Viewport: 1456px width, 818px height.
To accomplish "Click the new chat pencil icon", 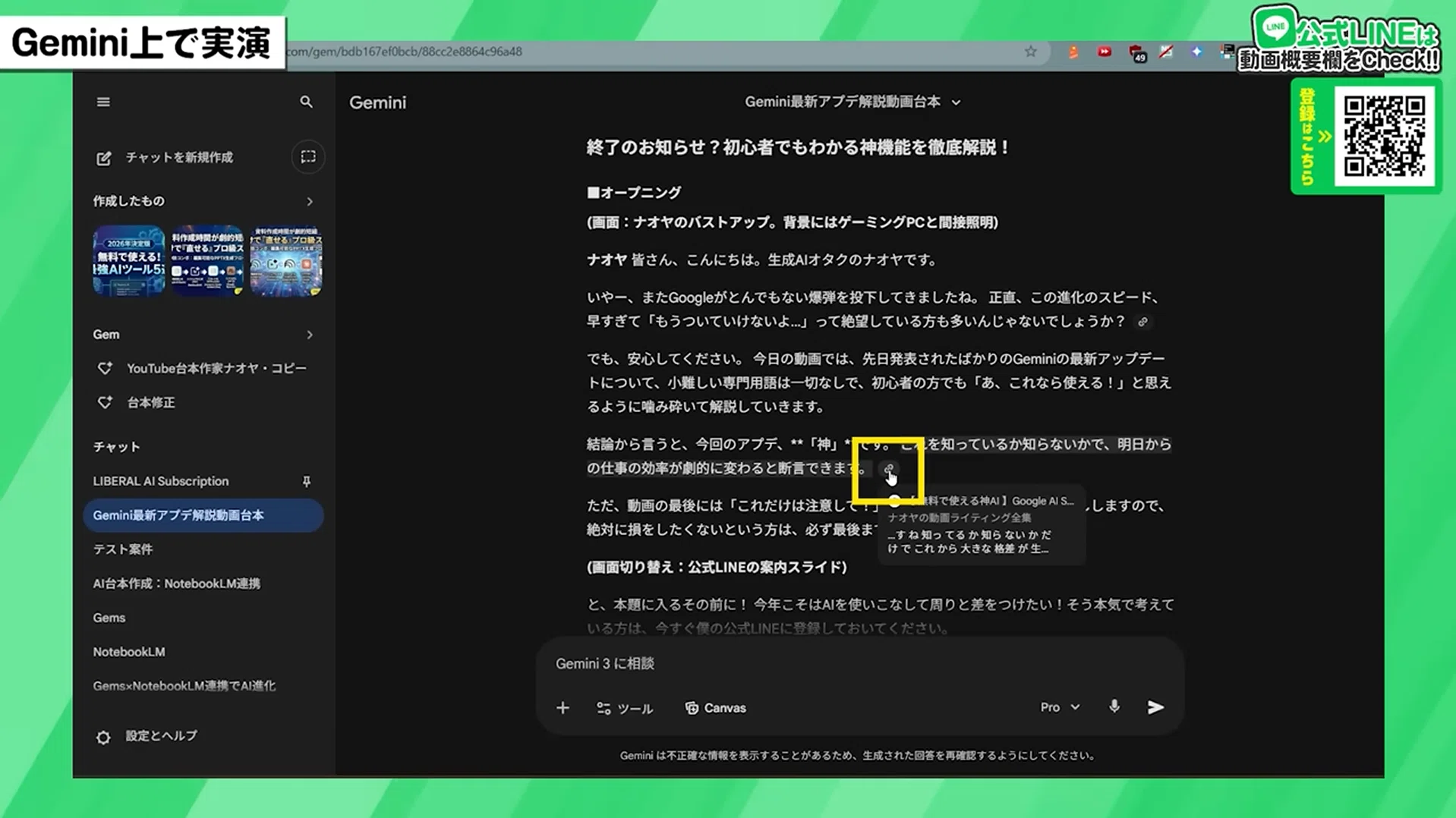I will pyautogui.click(x=104, y=158).
